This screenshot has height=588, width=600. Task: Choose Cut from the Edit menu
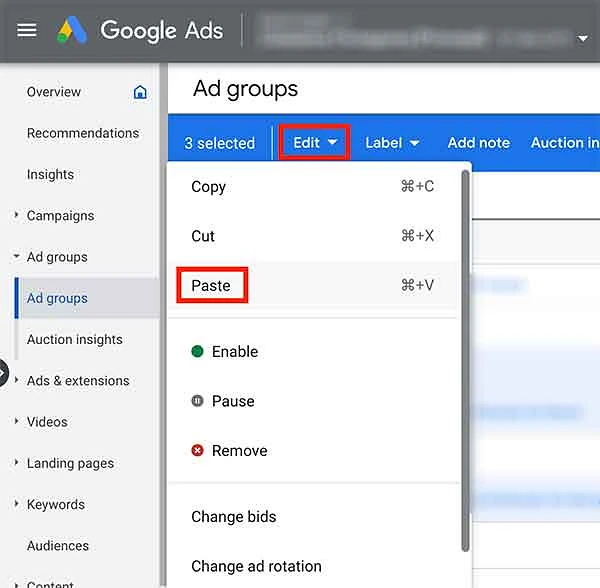click(313, 236)
